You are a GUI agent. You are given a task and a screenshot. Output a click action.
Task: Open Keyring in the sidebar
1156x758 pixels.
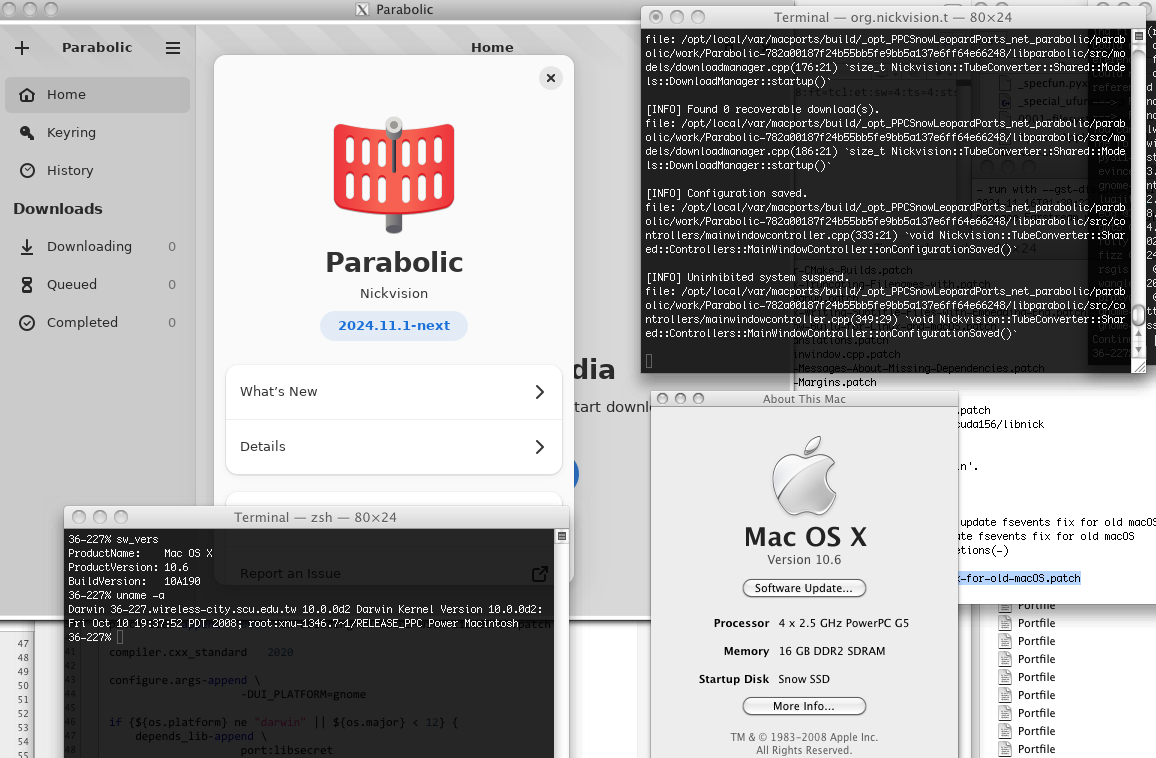coord(97,133)
